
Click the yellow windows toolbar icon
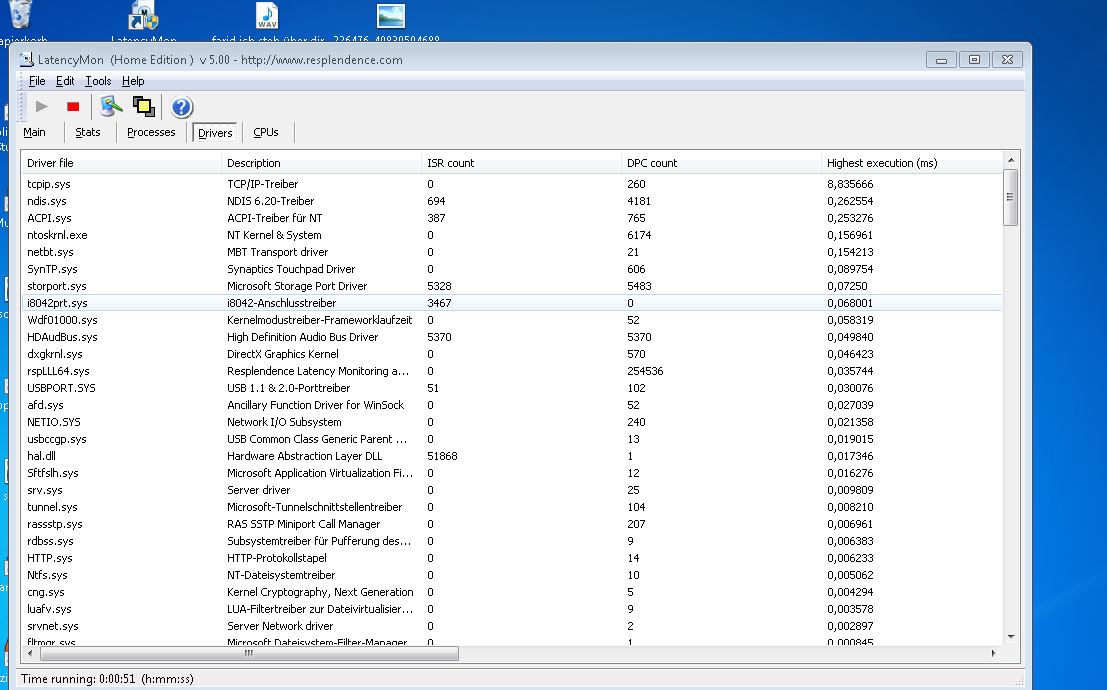(x=143, y=107)
